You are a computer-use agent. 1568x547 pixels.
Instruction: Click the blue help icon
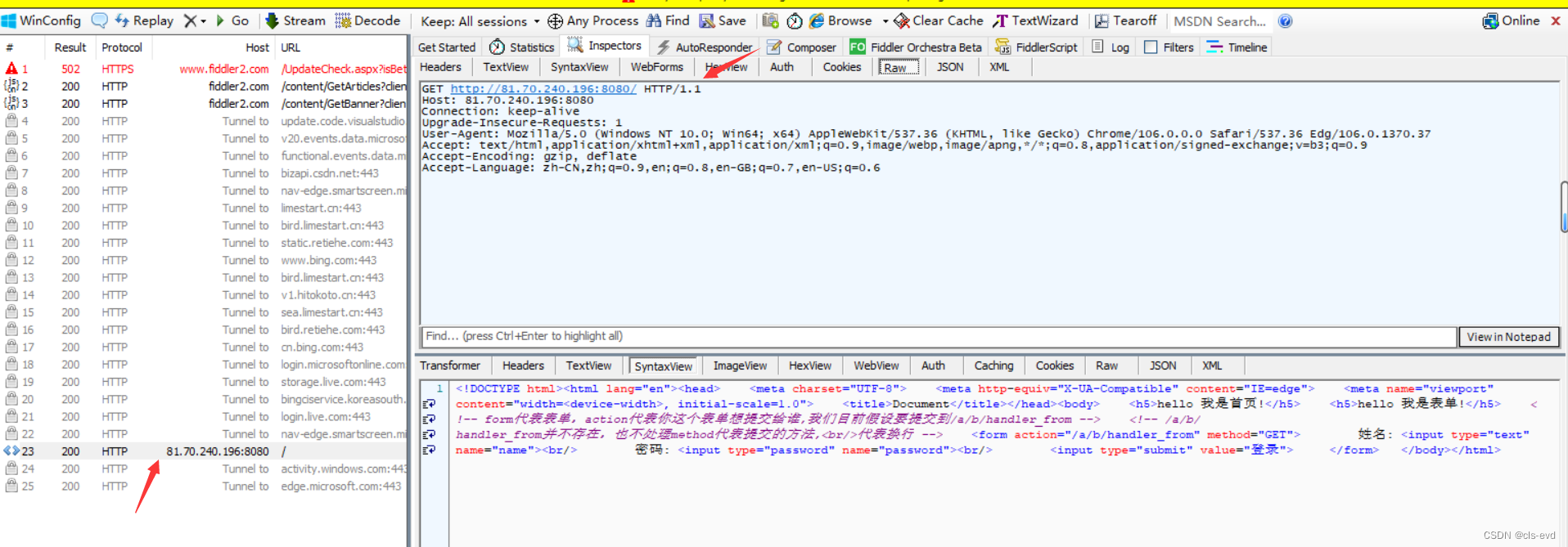1285,21
